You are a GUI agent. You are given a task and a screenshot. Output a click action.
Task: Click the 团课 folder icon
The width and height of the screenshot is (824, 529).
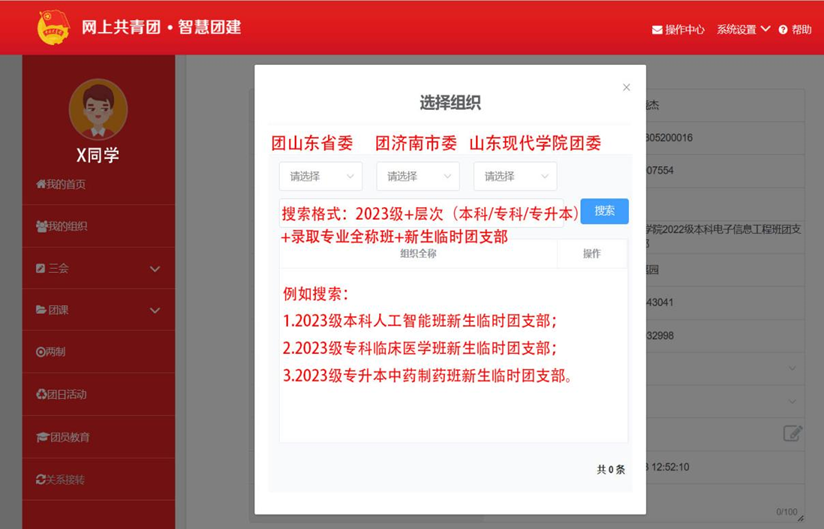[41, 310]
